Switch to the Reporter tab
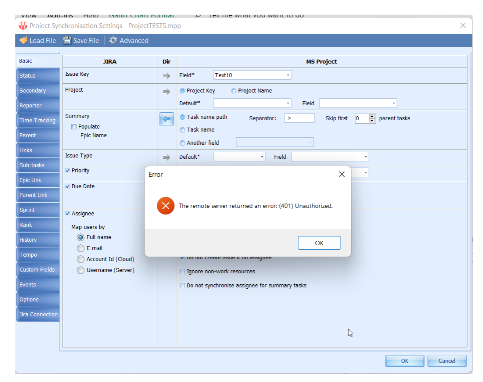 pyautogui.click(x=38, y=106)
